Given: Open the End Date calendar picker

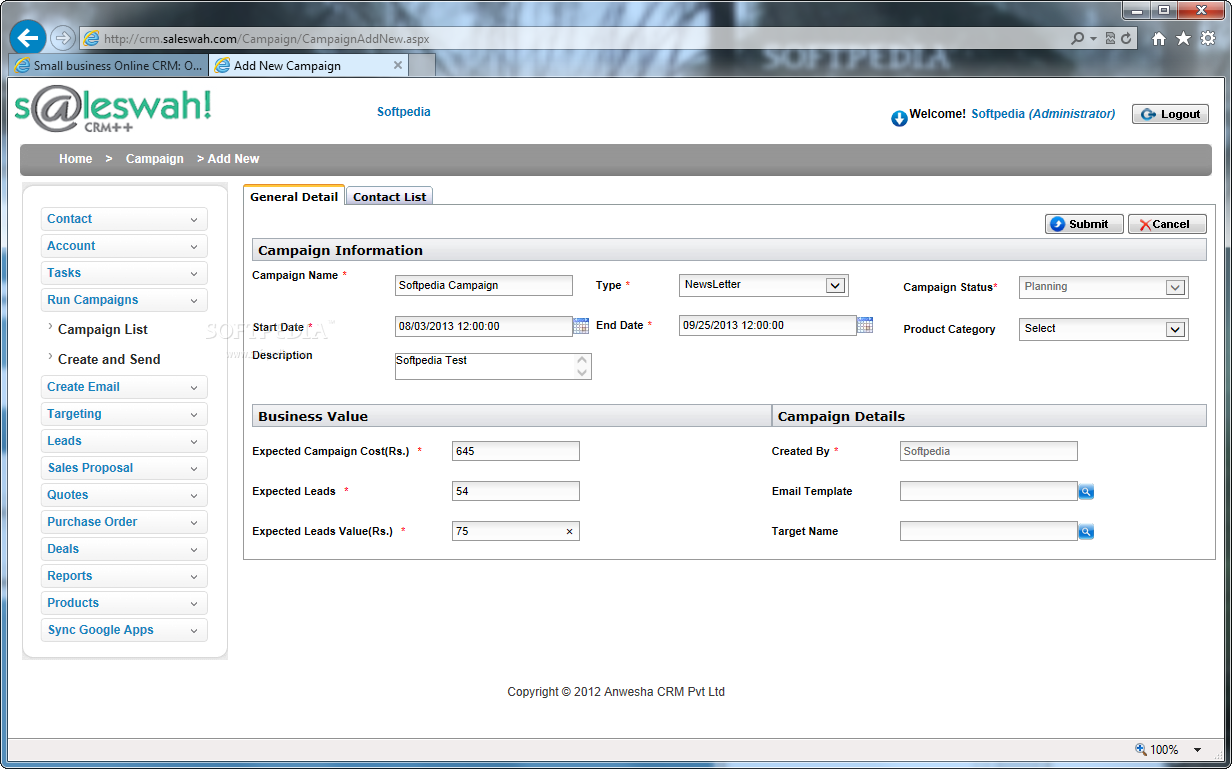Looking at the screenshot, I should pyautogui.click(x=865, y=325).
